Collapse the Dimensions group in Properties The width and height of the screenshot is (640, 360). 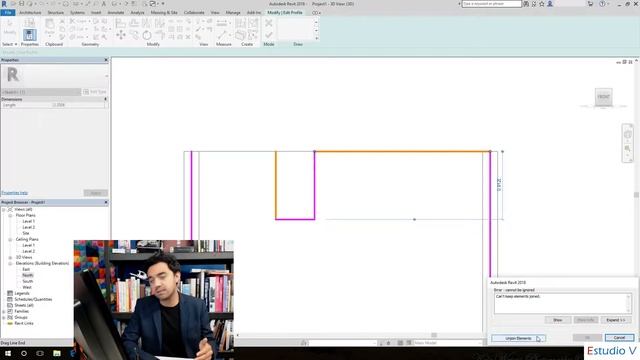(x=105, y=99)
